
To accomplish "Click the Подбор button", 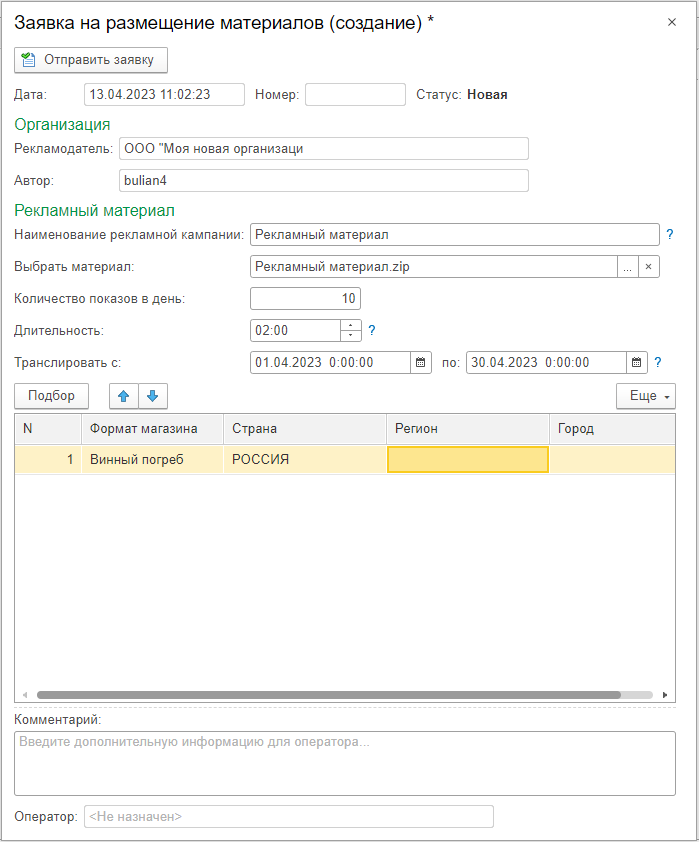I will click(52, 396).
